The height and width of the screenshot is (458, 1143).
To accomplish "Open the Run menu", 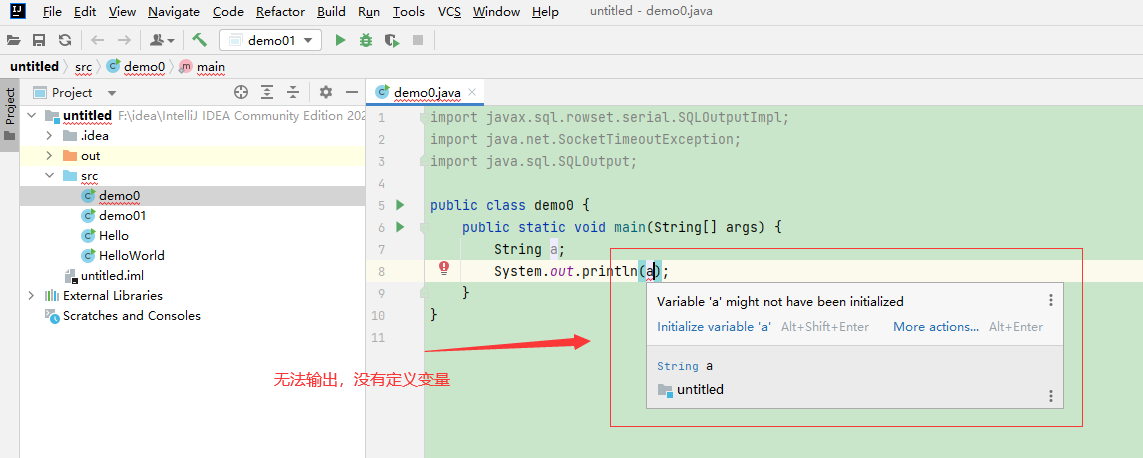I will [369, 12].
